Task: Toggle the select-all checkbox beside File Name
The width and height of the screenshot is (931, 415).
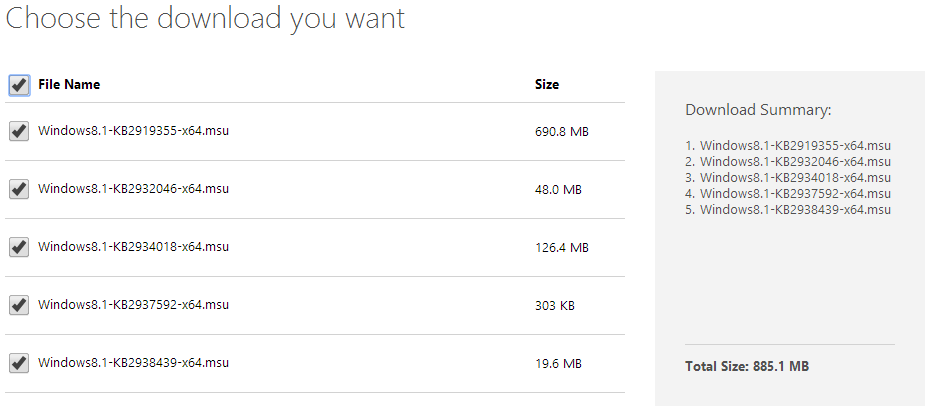Action: coord(19,85)
